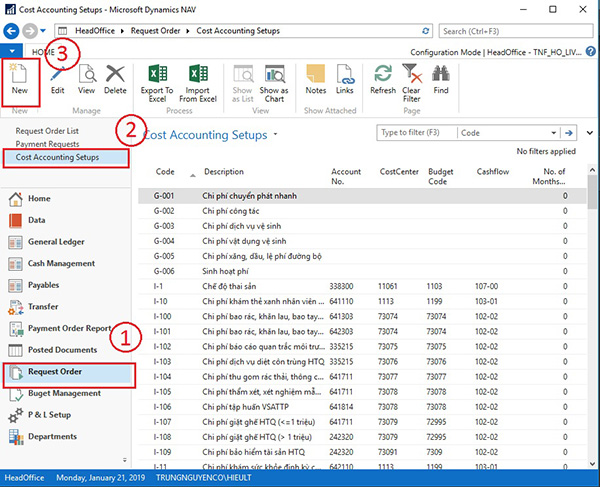The height and width of the screenshot is (487, 600).
Task: Expand the filter pane chevron
Action: point(590,133)
